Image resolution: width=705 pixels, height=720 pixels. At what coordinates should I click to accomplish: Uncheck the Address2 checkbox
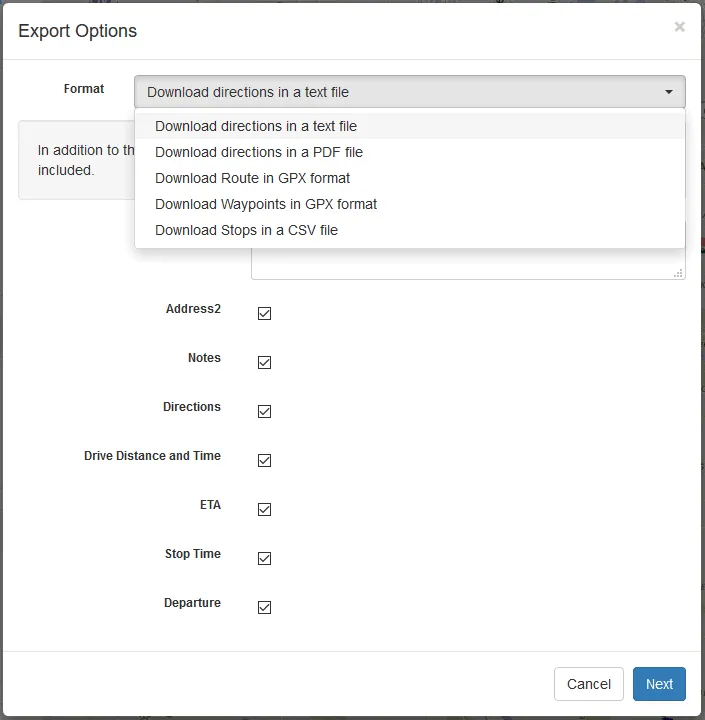[x=265, y=314]
